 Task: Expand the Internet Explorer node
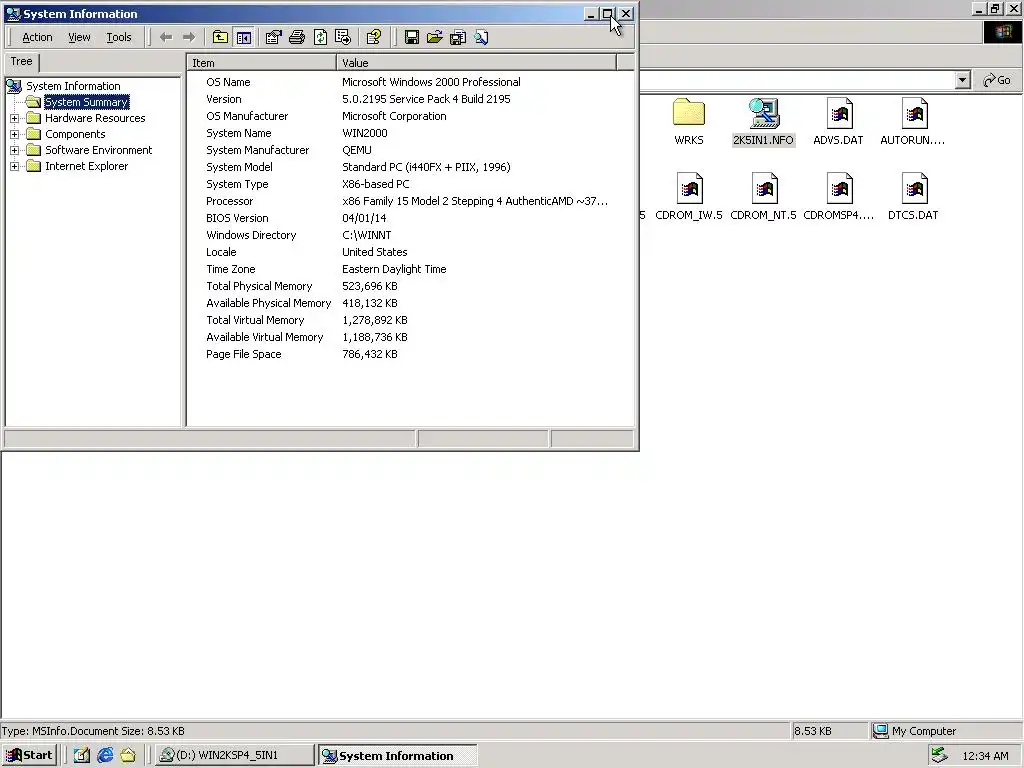[x=14, y=167]
